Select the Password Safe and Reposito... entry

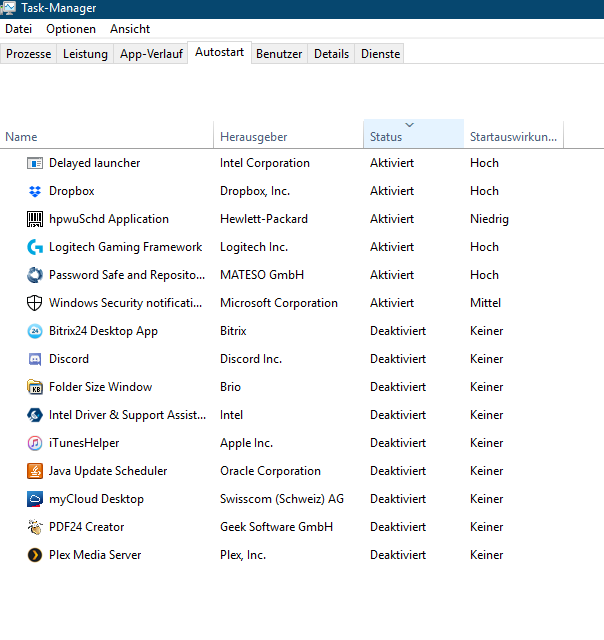[x=127, y=275]
